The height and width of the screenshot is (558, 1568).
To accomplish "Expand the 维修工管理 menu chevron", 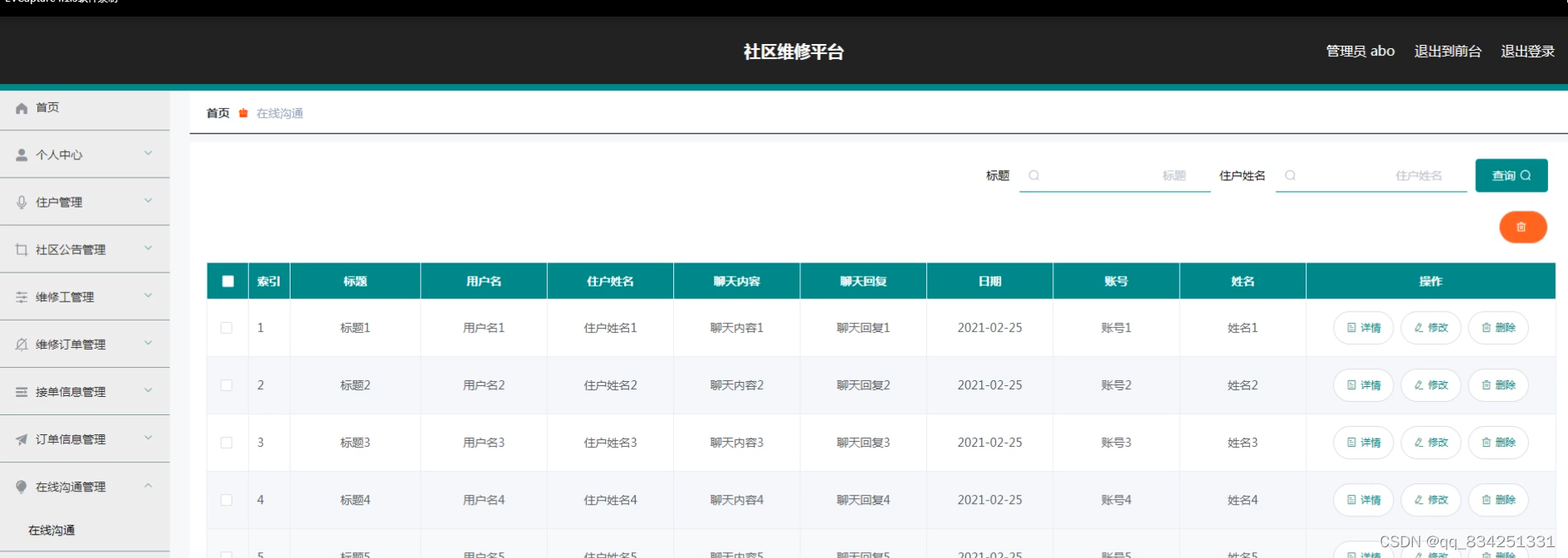I will [148, 296].
